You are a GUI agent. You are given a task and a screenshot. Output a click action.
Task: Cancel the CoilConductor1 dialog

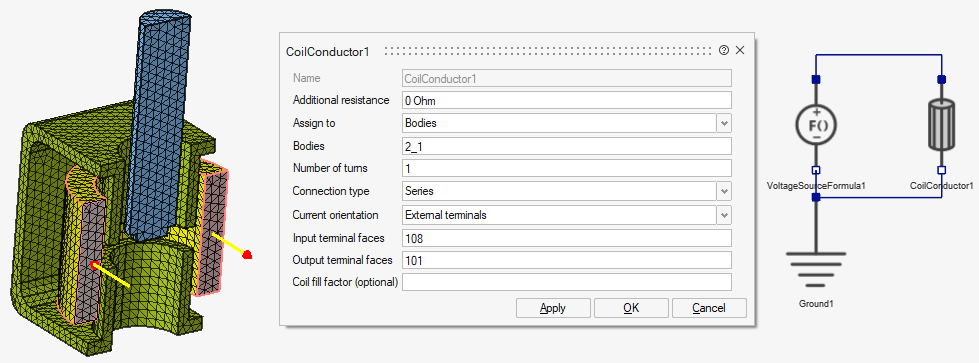point(709,308)
